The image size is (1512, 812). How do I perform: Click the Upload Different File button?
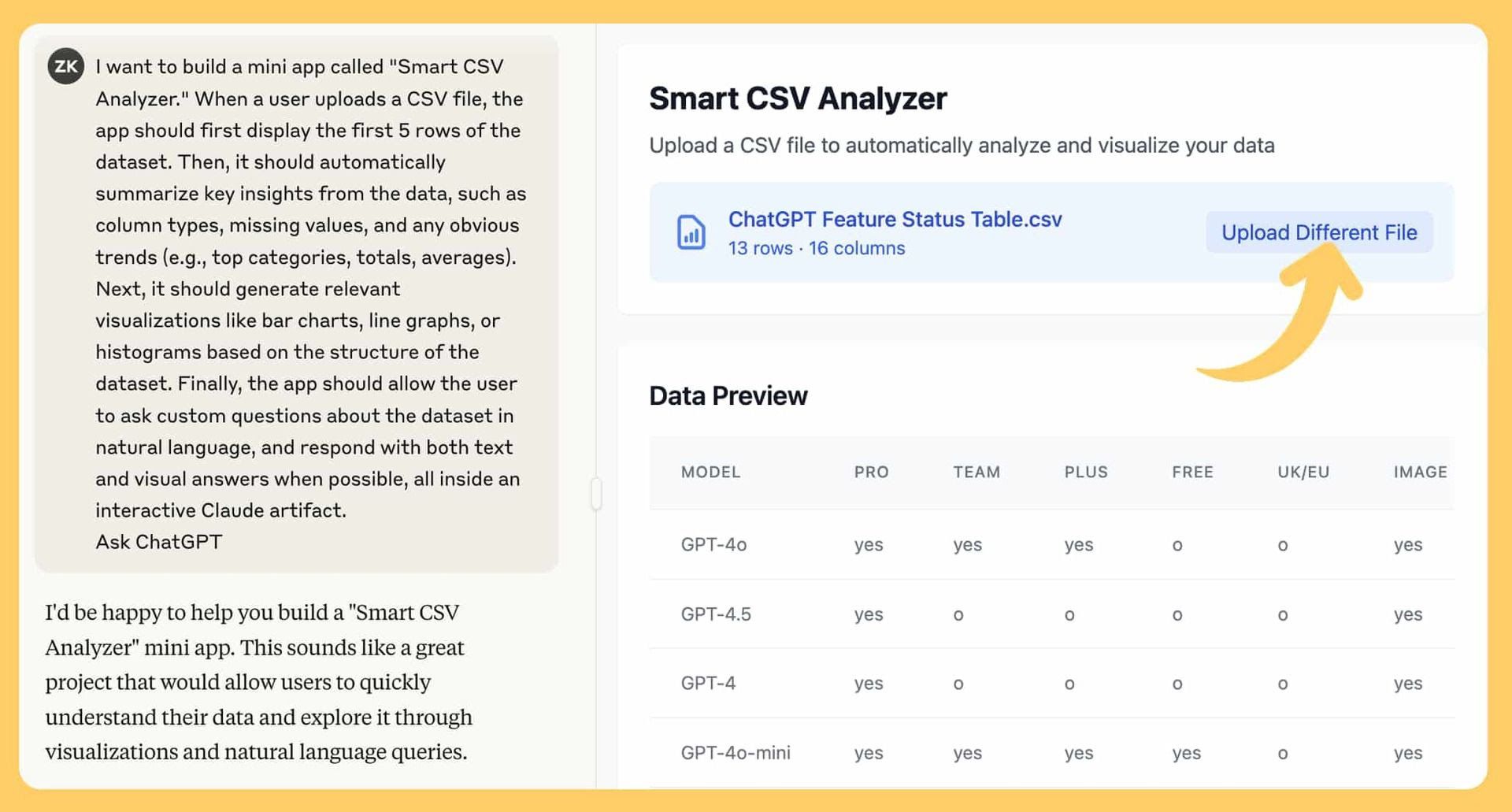pos(1319,232)
